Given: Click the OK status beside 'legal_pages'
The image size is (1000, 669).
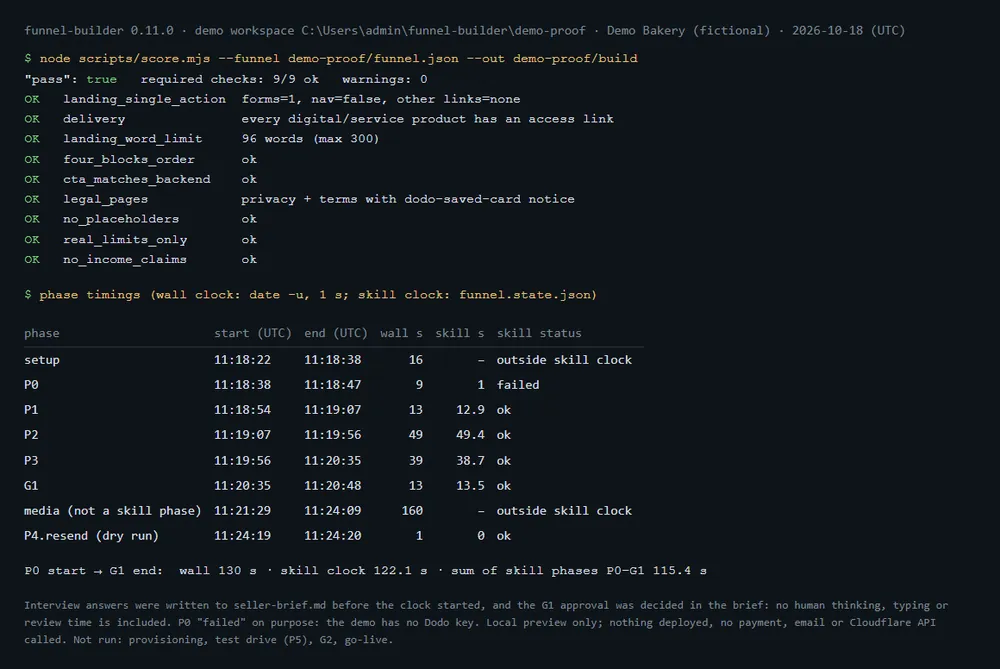Looking at the screenshot, I should [32, 199].
